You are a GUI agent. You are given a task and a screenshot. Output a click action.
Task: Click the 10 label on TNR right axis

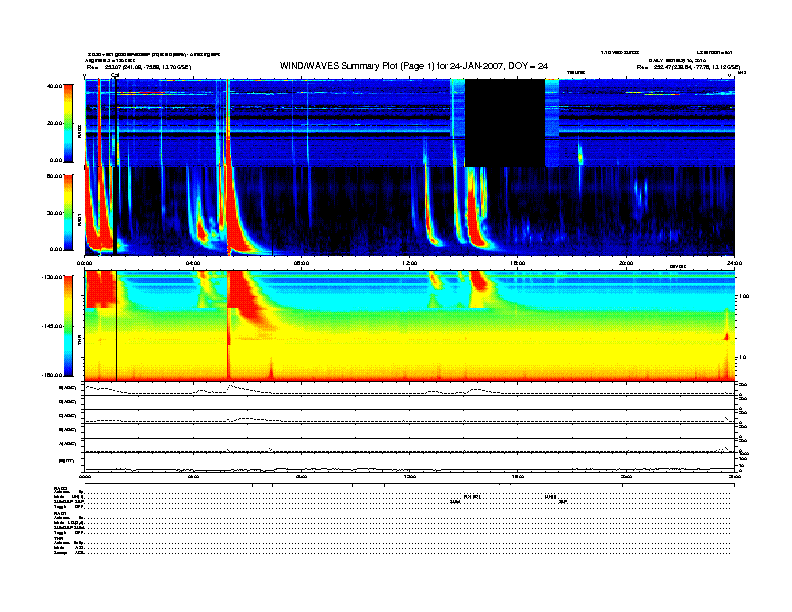click(743, 358)
